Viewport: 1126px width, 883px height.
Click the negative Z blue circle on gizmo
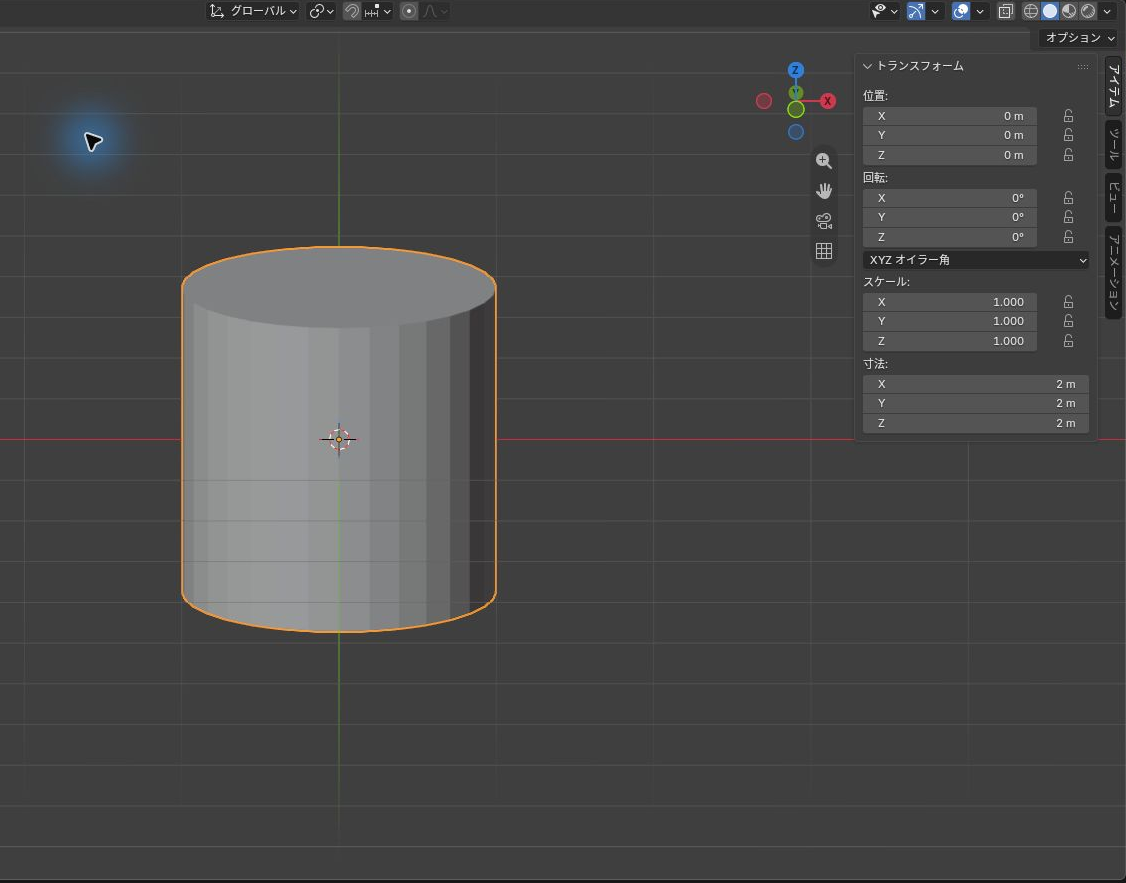pos(796,132)
